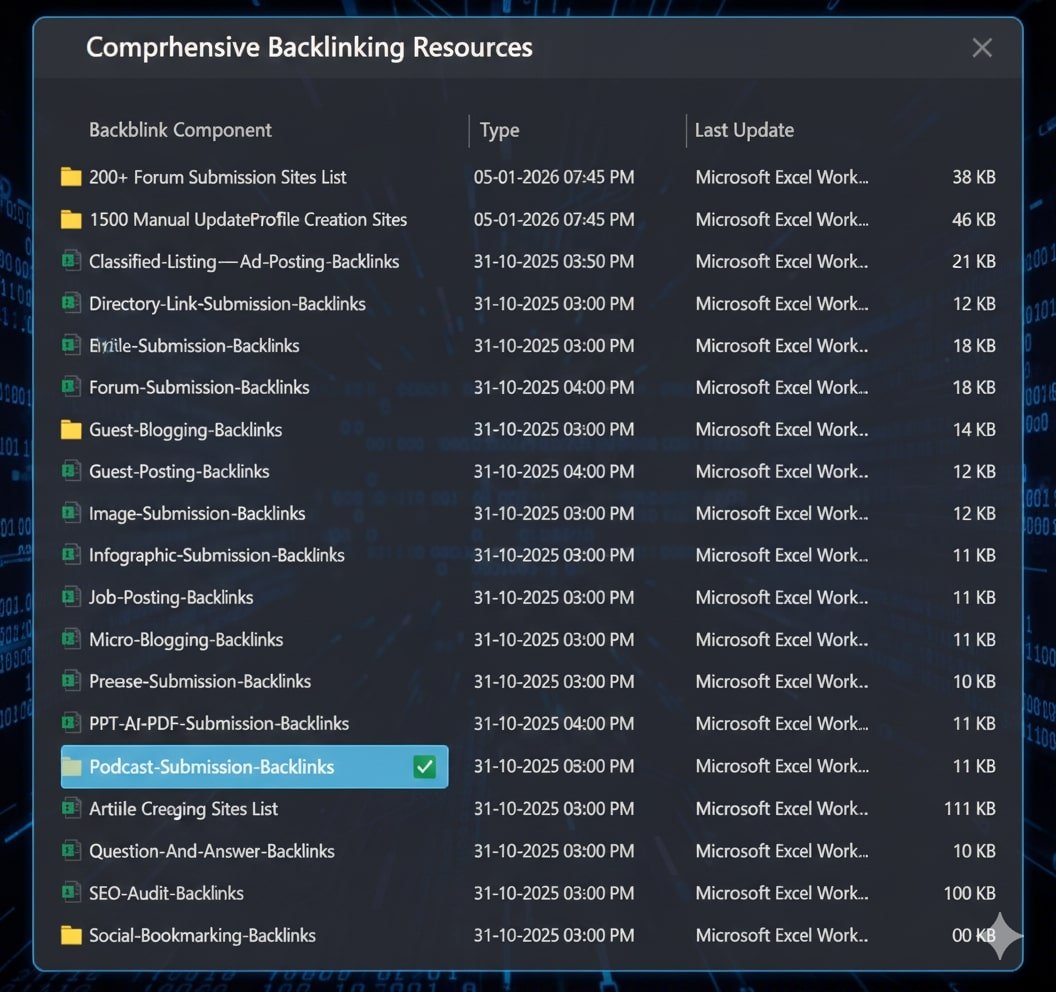Select the Job-Posting-Backlinks file name
The width and height of the screenshot is (1056, 992).
[x=171, y=598]
